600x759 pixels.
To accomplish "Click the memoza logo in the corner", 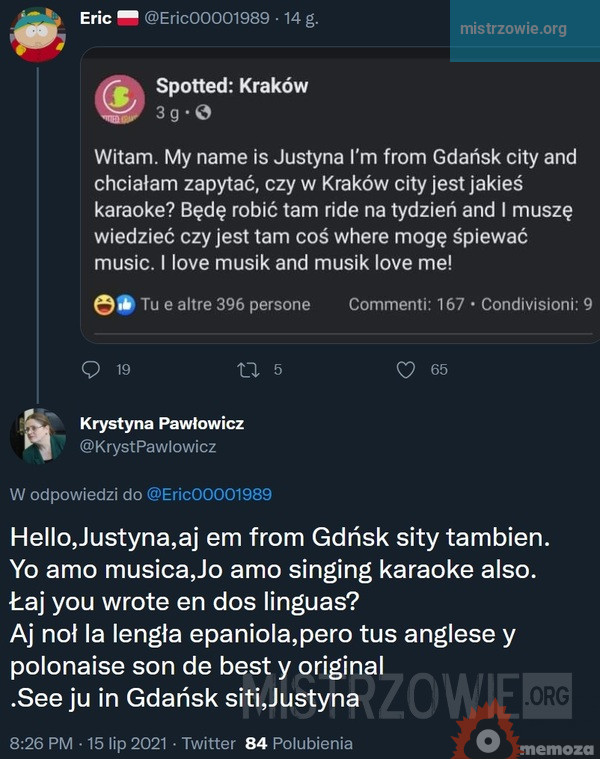I will click(x=522, y=738).
